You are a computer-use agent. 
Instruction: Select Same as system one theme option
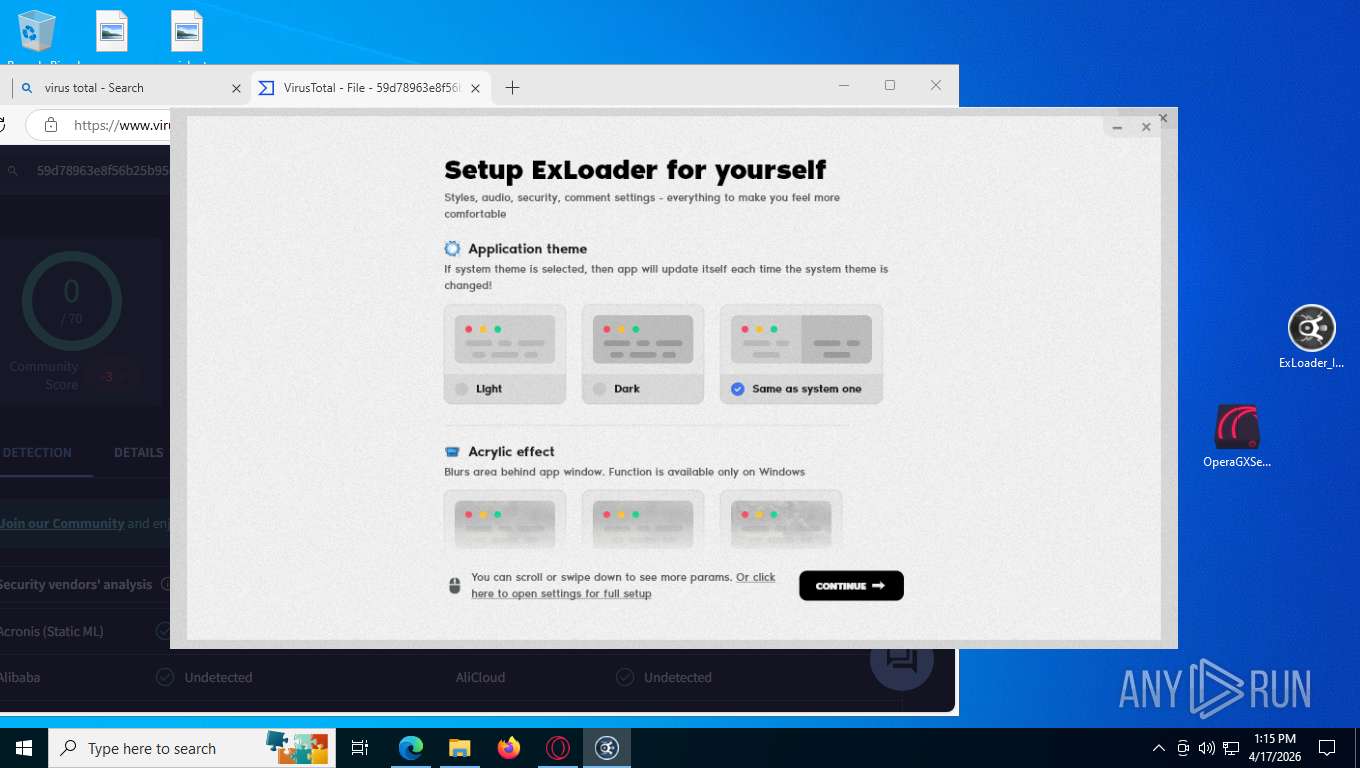click(x=737, y=389)
